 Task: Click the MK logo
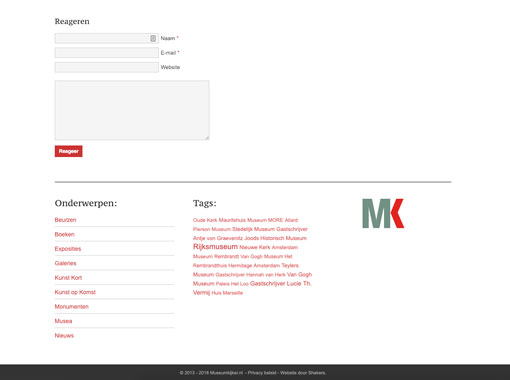point(383,213)
